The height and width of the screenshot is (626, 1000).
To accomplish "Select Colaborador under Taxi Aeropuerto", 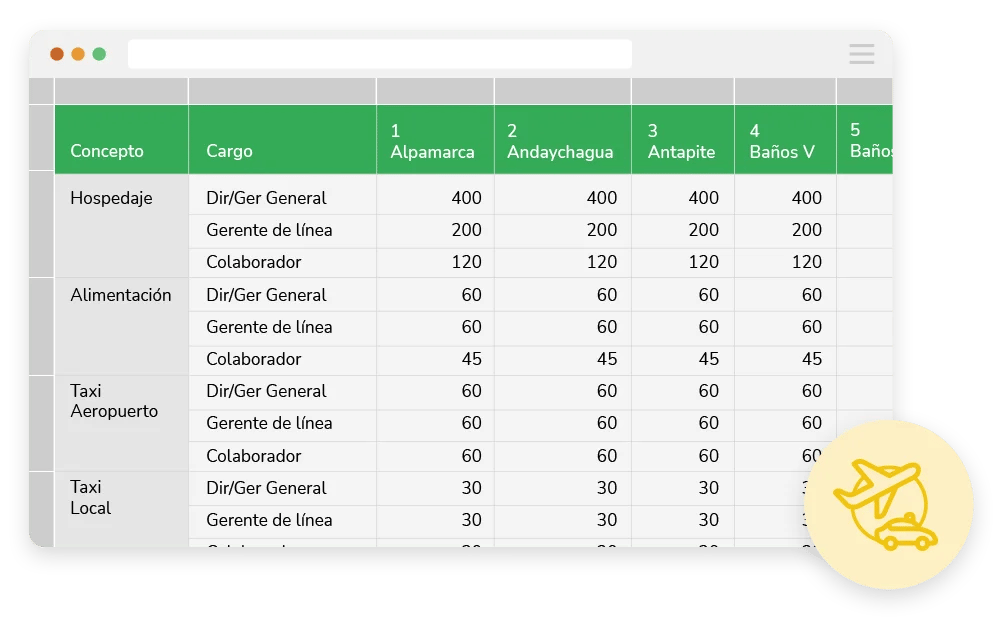I will pos(283,456).
